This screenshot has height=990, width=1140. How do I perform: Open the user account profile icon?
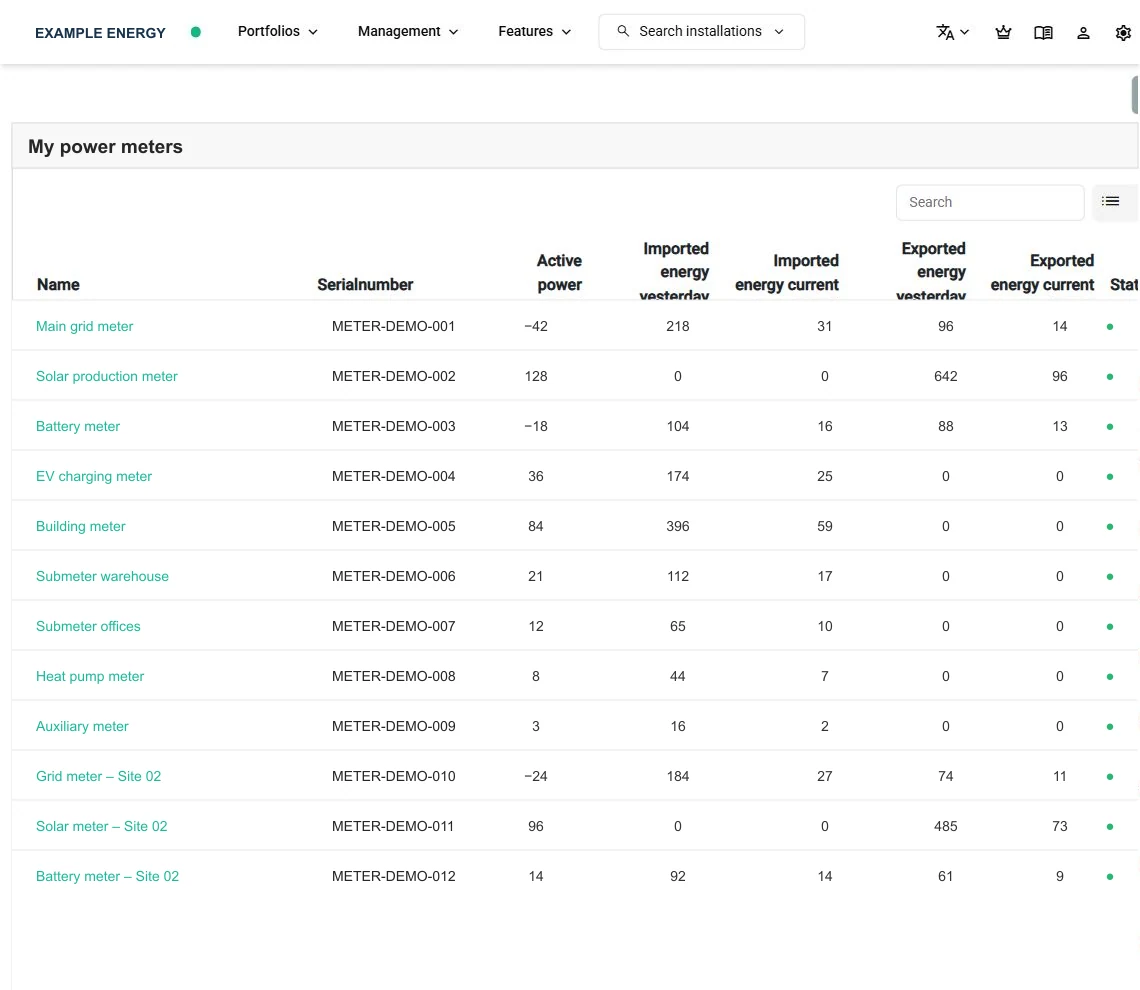coord(1083,33)
